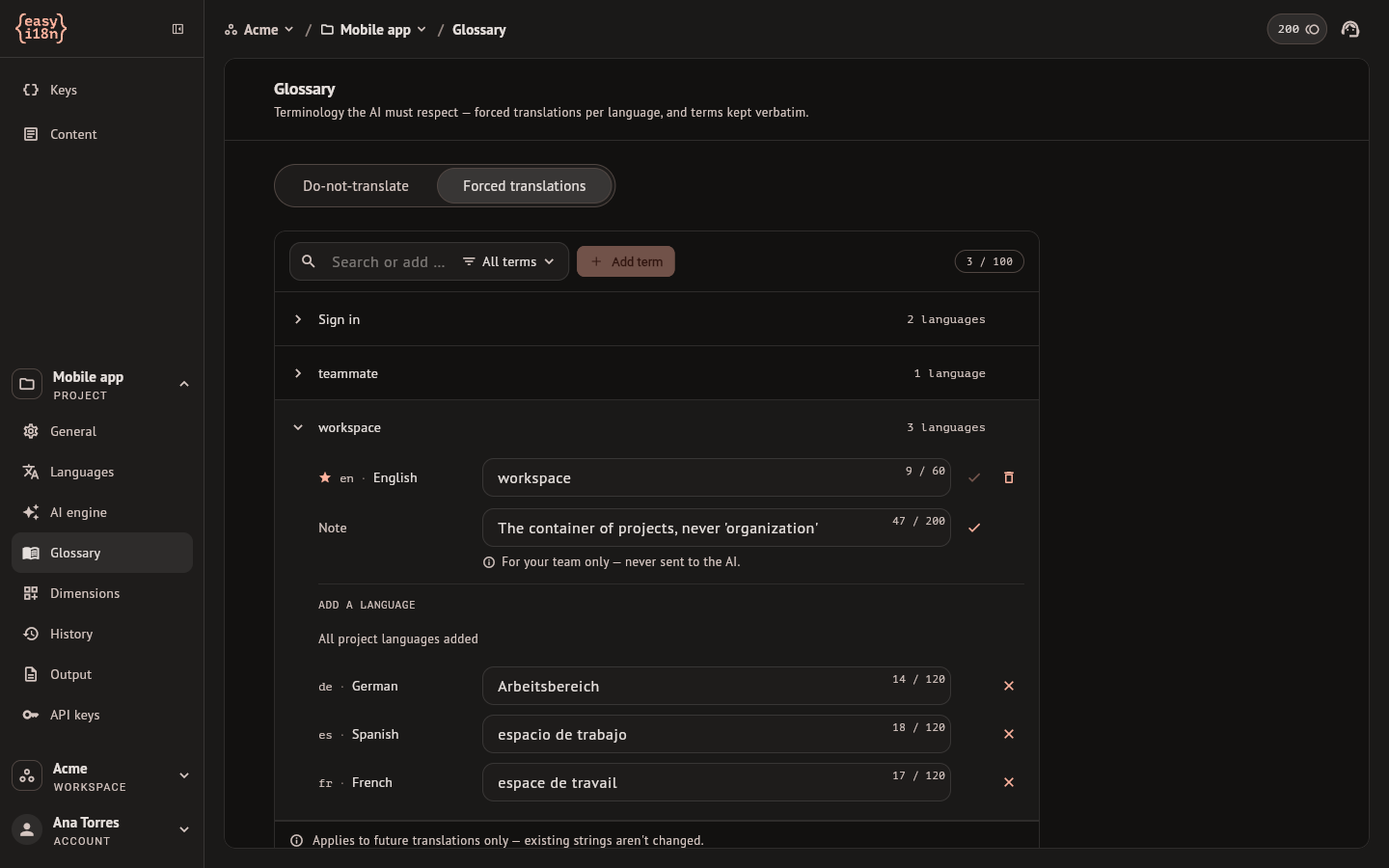
Task: Collapse the sidebar panel
Action: pyautogui.click(x=177, y=29)
